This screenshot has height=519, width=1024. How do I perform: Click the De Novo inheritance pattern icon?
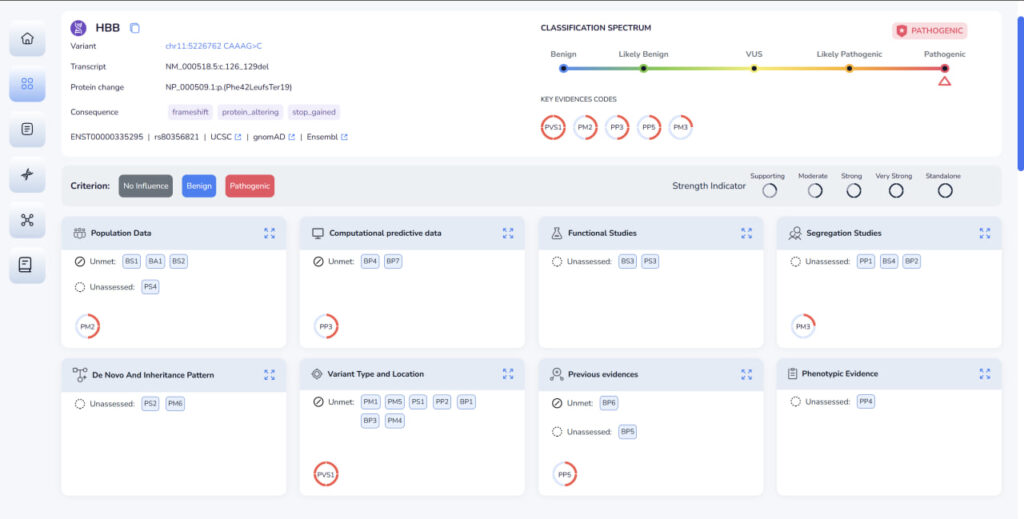coord(80,375)
